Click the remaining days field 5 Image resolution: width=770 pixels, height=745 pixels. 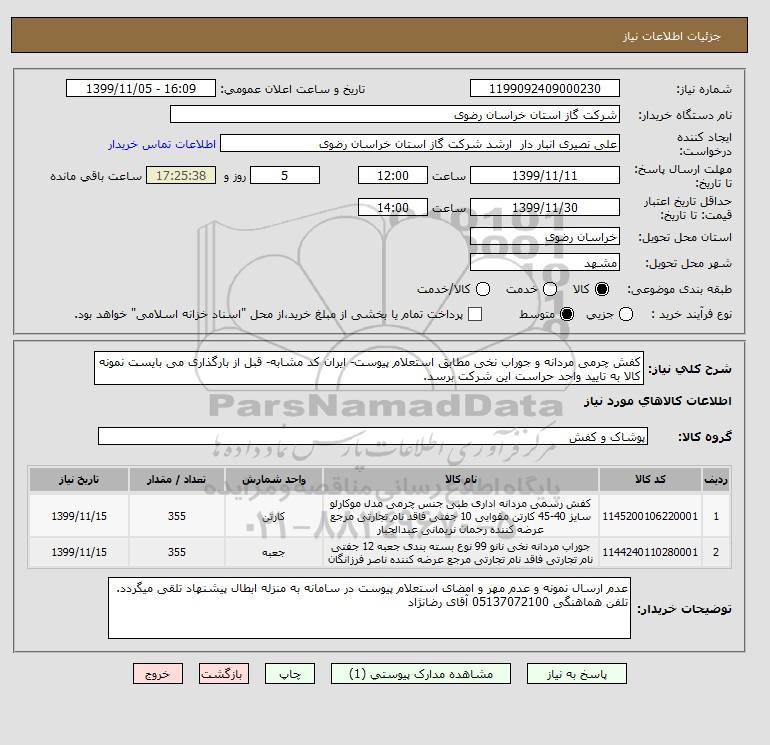285,175
